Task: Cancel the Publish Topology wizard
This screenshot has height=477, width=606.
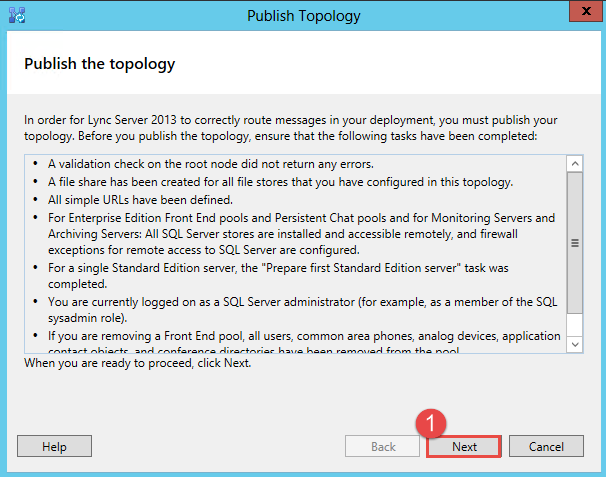Action: [x=546, y=446]
